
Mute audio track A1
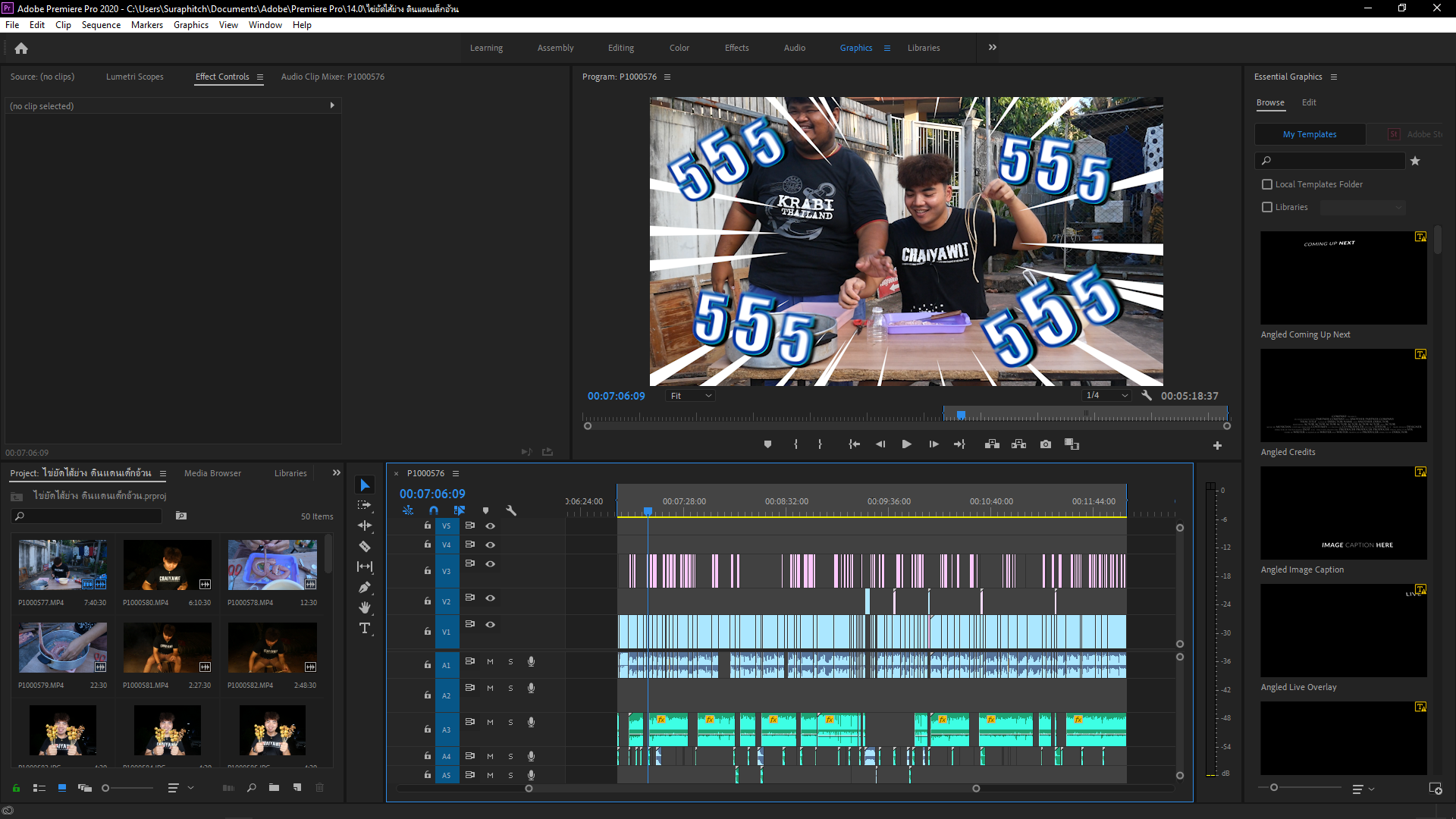490,662
